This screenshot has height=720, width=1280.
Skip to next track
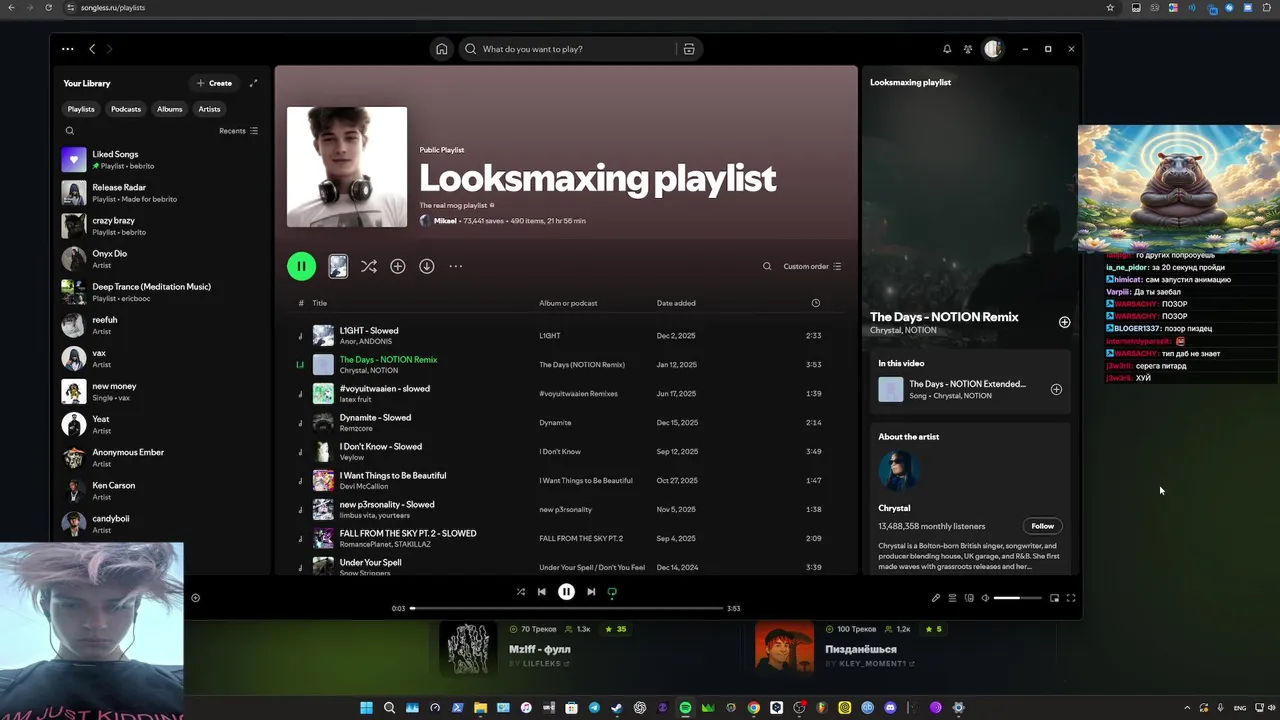pos(591,592)
